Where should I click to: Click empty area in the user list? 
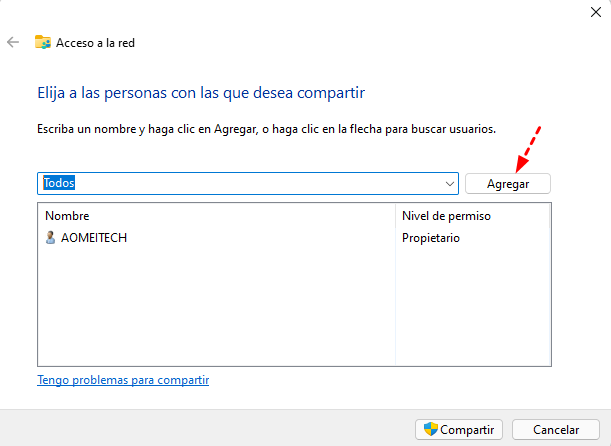point(215,310)
